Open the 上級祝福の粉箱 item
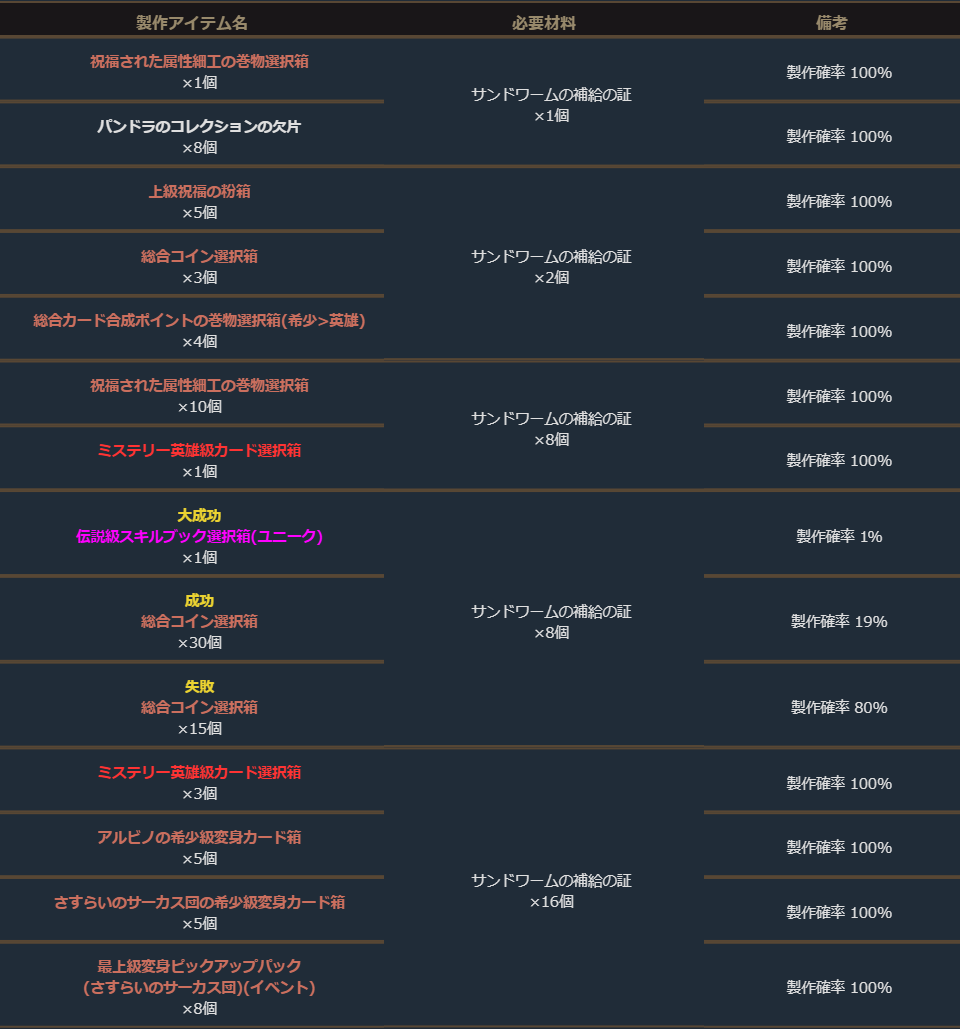The image size is (960, 1029). coord(199,191)
